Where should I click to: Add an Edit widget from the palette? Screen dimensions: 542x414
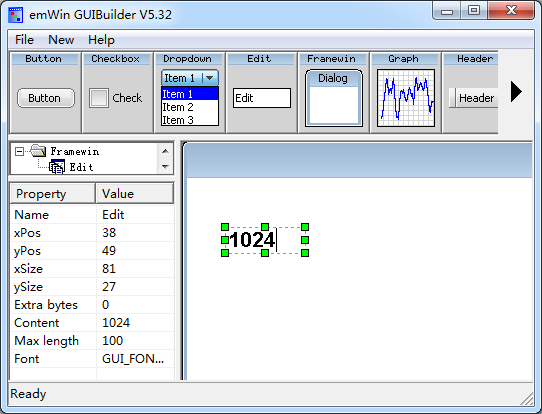262,93
